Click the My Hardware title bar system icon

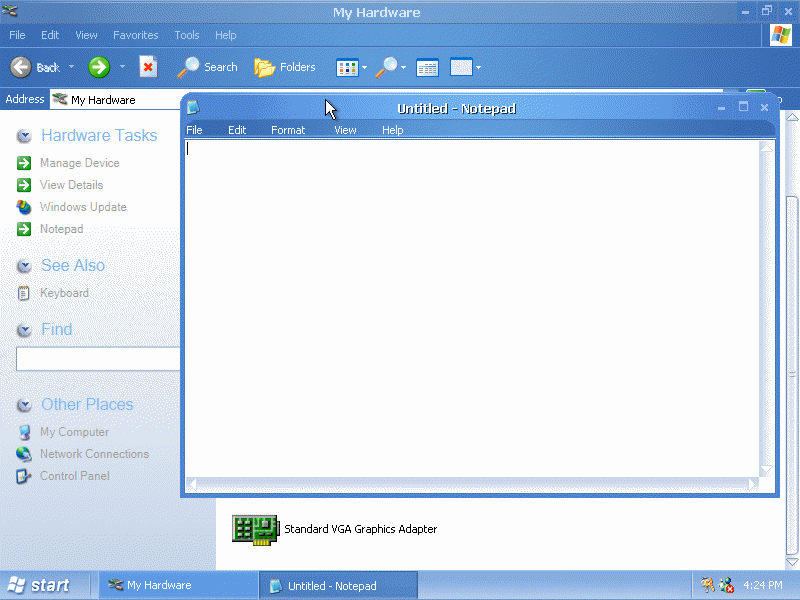(9, 10)
